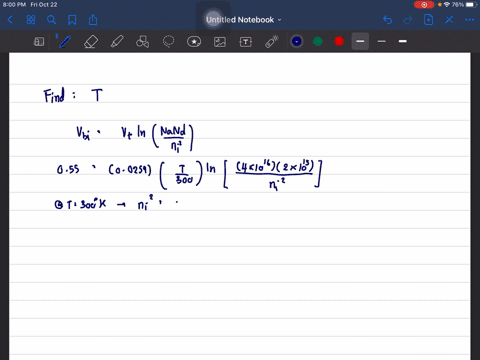Select the Pen tool
This screenshot has height=360, width=480.
click(64, 42)
